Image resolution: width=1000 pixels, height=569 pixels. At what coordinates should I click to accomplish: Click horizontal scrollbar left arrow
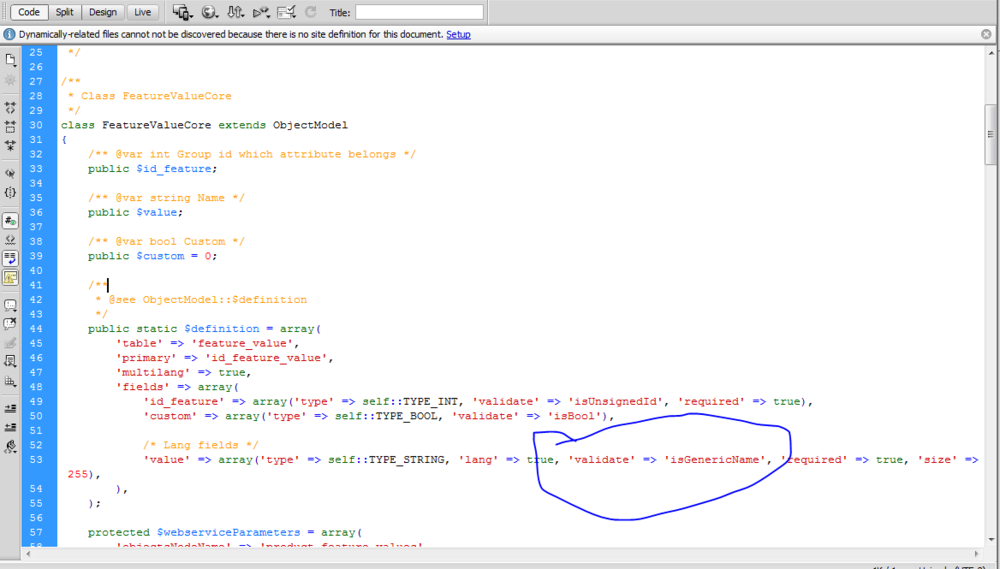tap(28, 554)
